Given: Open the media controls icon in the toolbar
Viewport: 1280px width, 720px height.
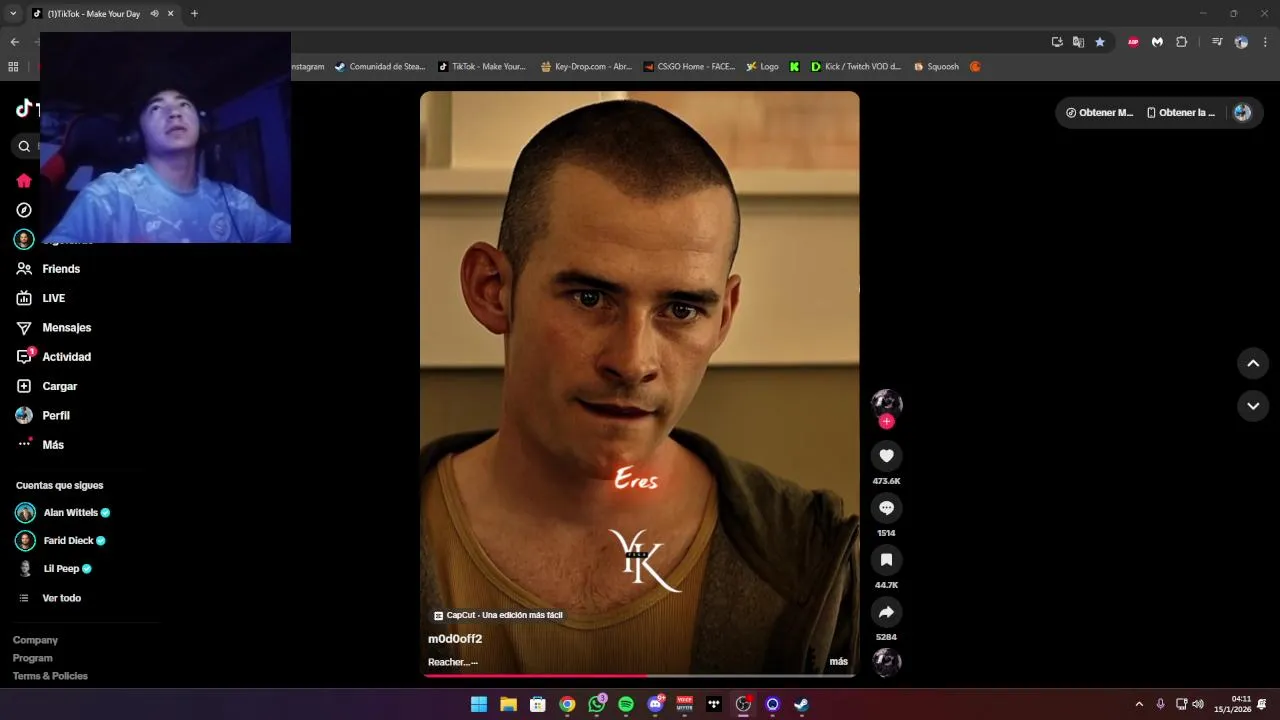Looking at the screenshot, I should (x=1217, y=42).
